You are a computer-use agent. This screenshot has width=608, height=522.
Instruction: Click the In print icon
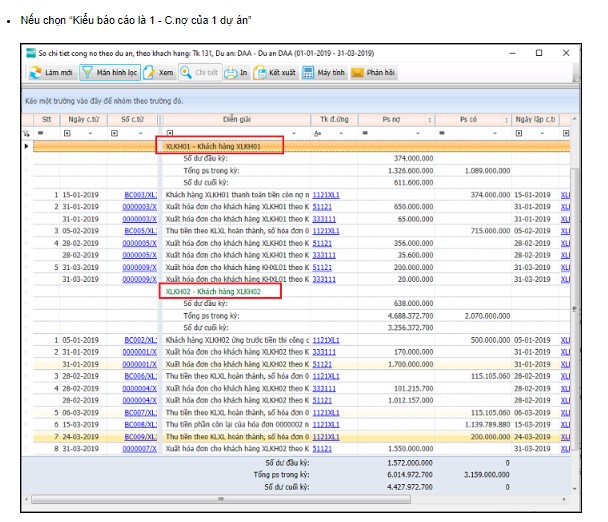point(230,73)
